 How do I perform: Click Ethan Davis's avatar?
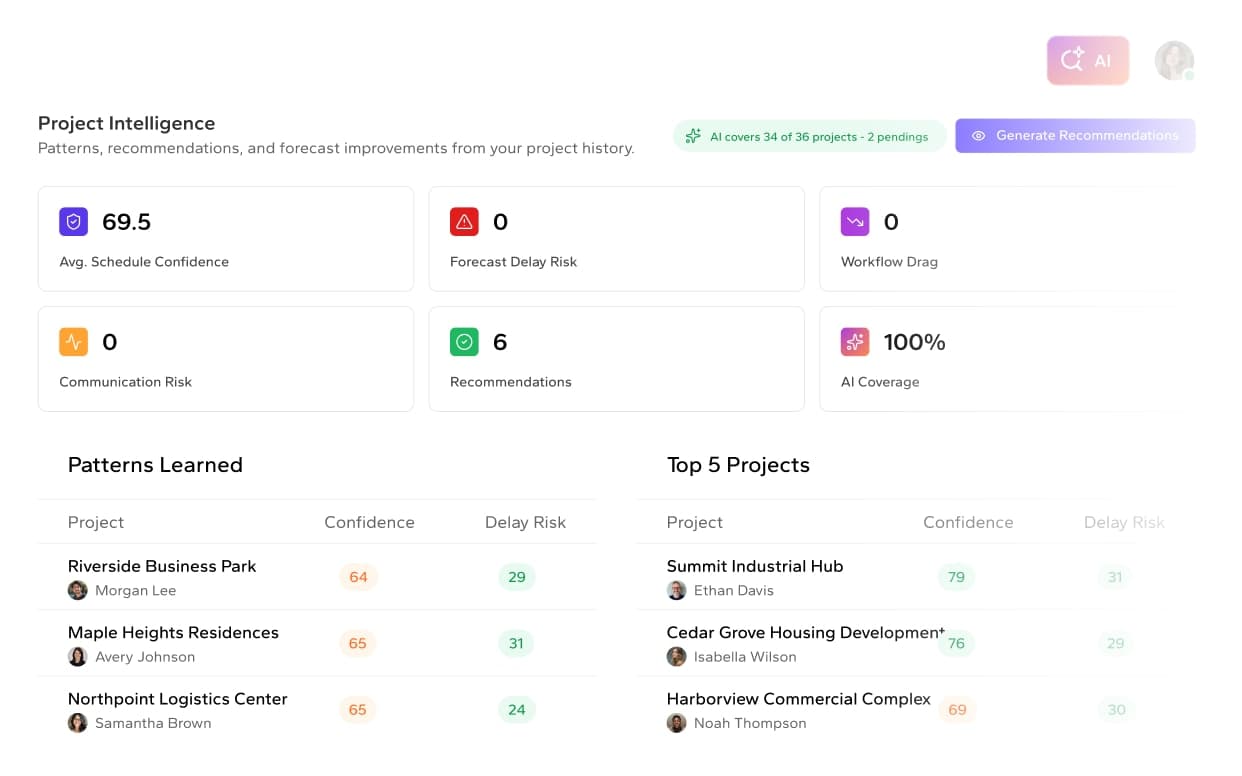click(x=676, y=590)
